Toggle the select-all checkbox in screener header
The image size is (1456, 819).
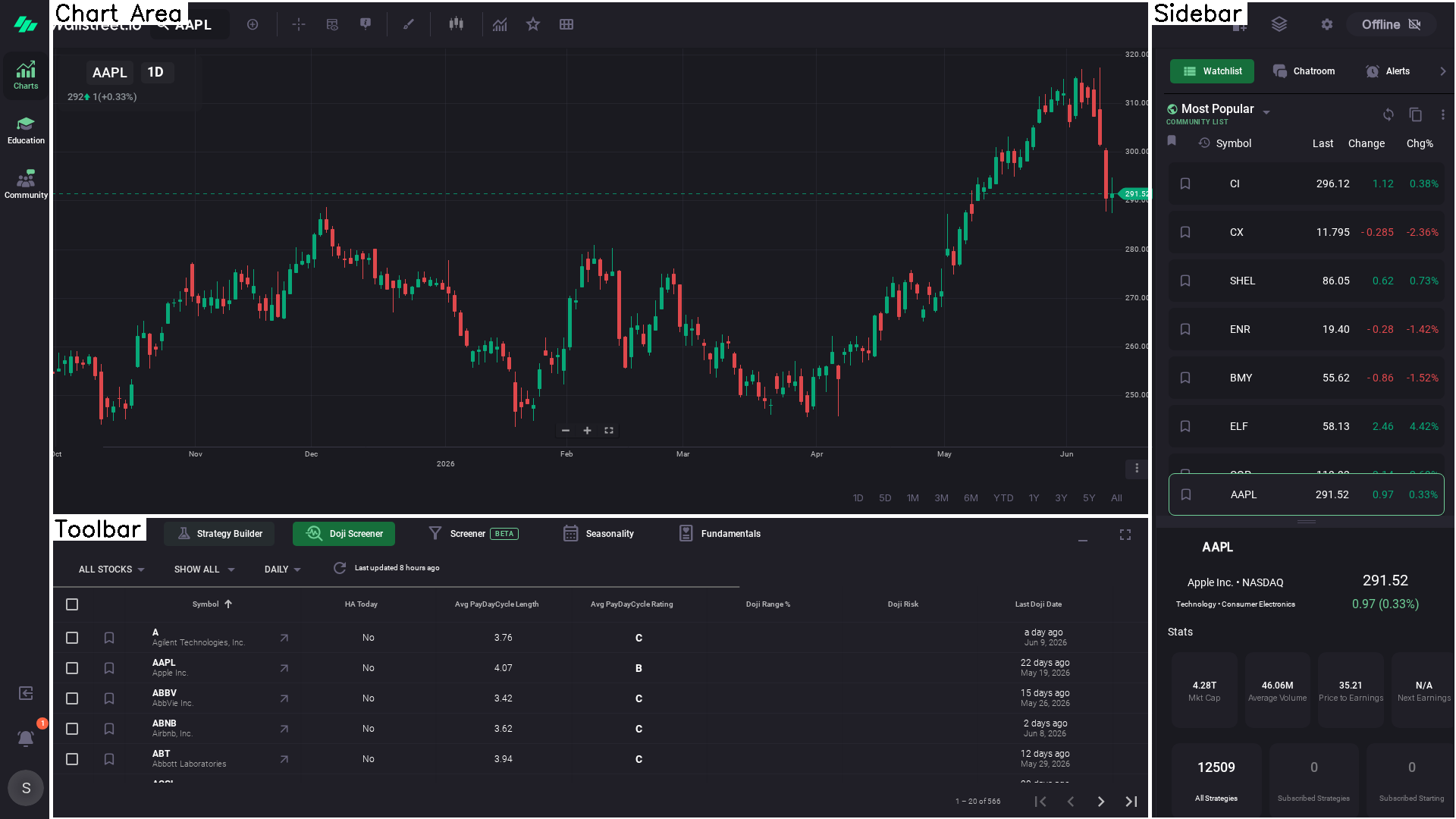pos(72,604)
